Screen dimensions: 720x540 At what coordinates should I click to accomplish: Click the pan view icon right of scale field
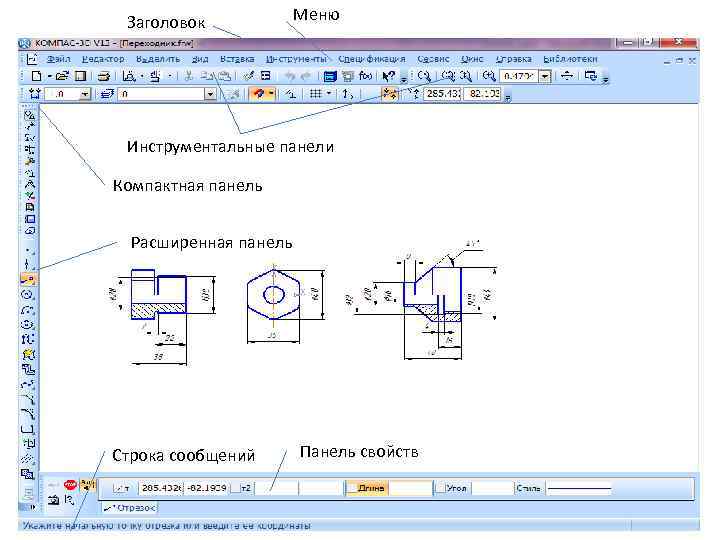click(568, 76)
